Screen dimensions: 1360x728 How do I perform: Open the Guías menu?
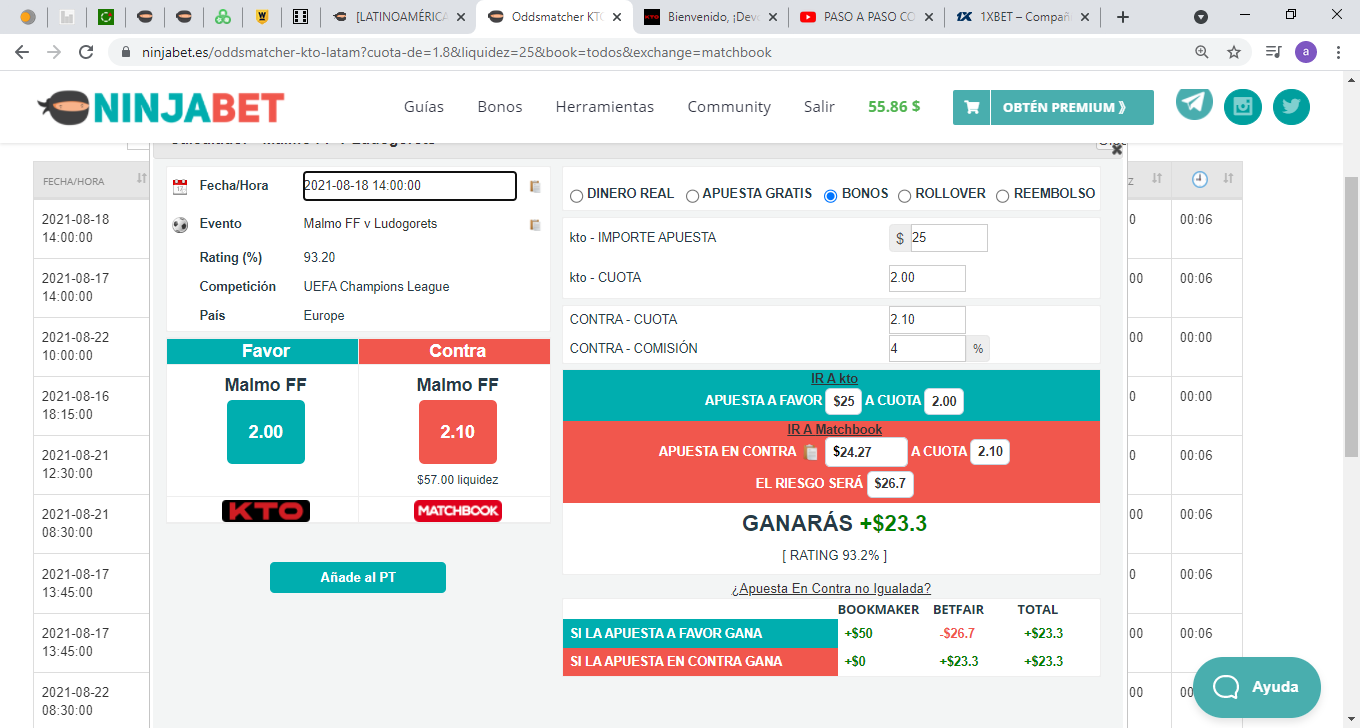(424, 107)
